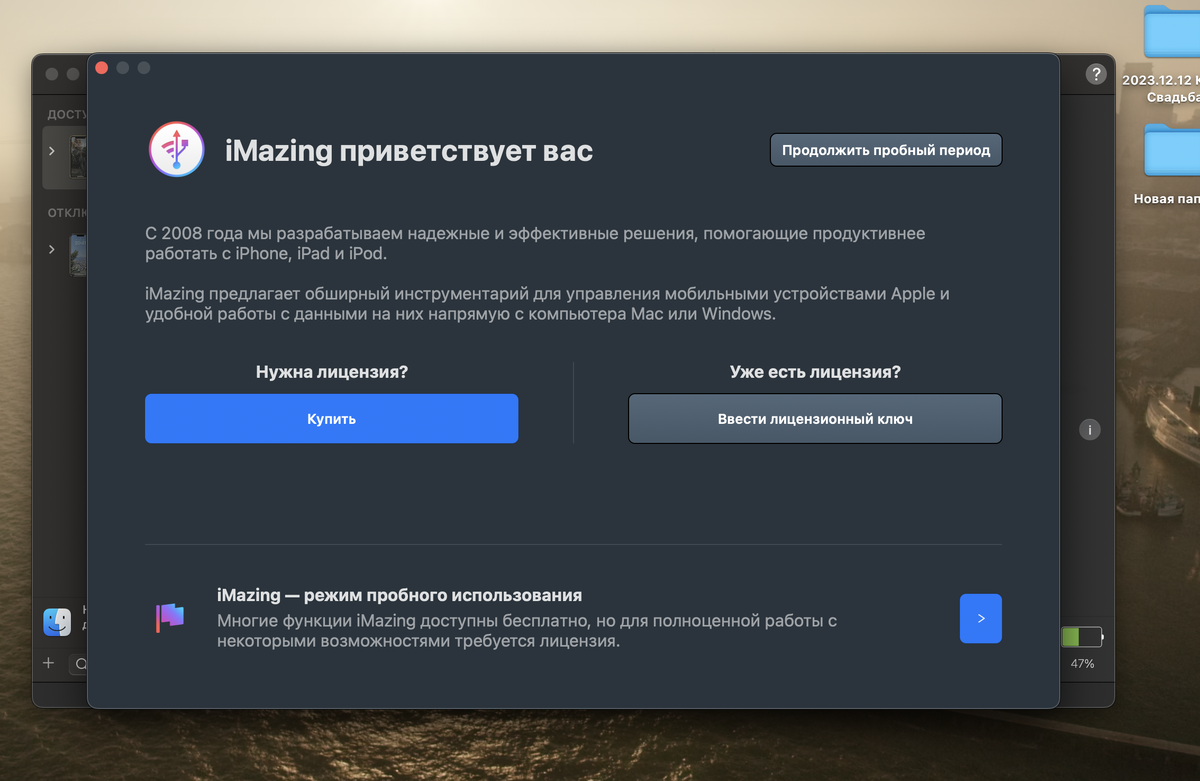Open the Свадьба folder on the desktop
Screen dimensions: 1200x781
click(x=1172, y=32)
